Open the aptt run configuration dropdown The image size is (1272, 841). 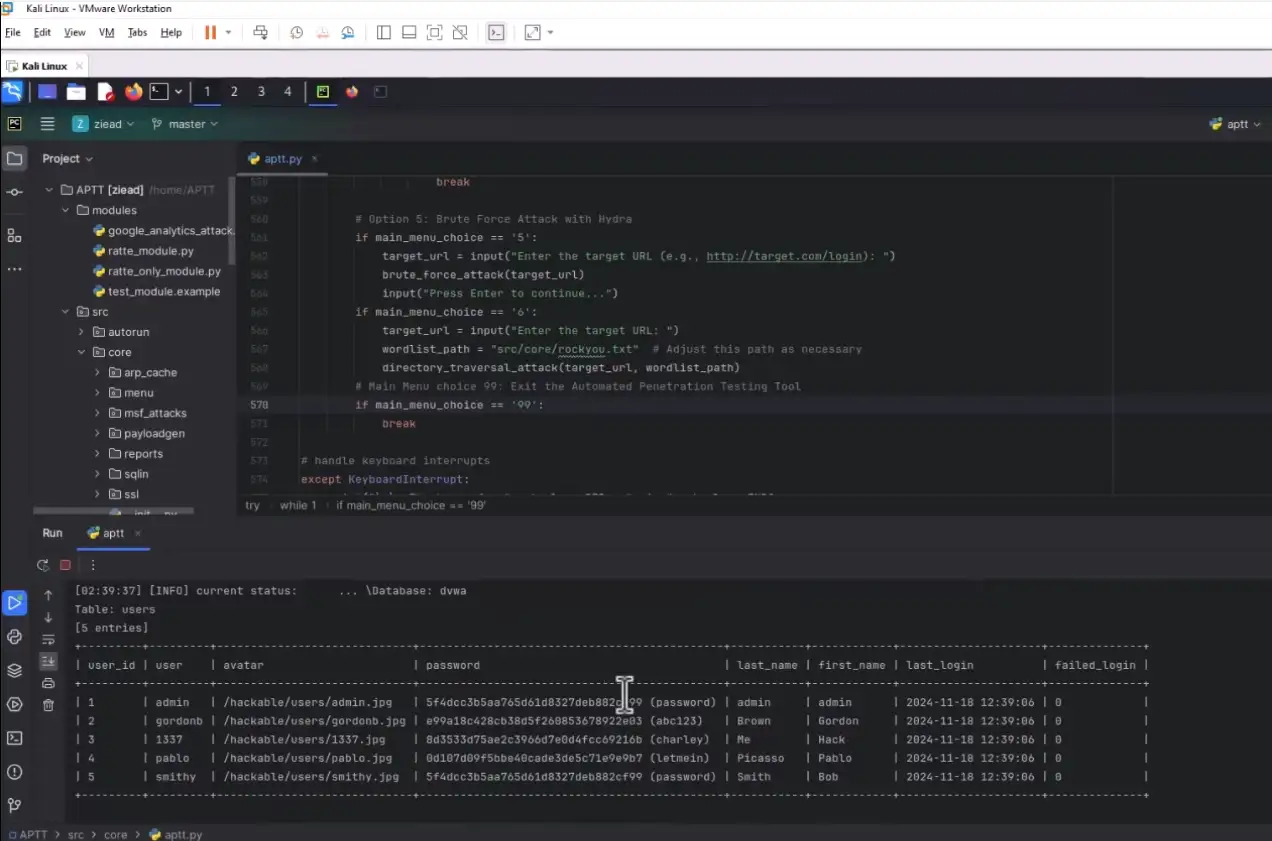coord(1237,123)
